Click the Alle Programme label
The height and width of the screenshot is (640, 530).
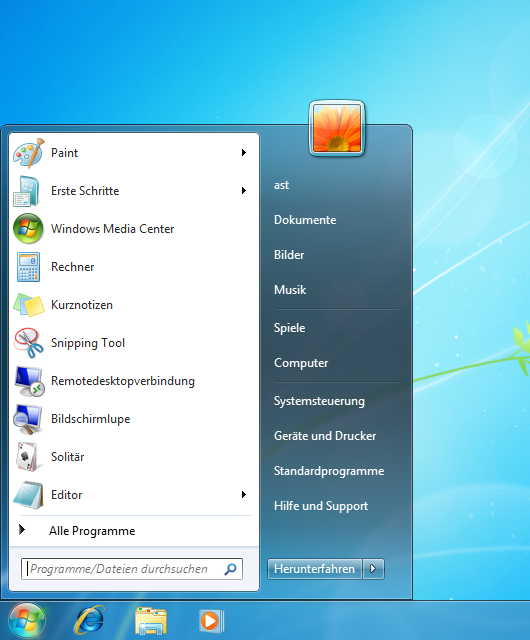tap(92, 531)
